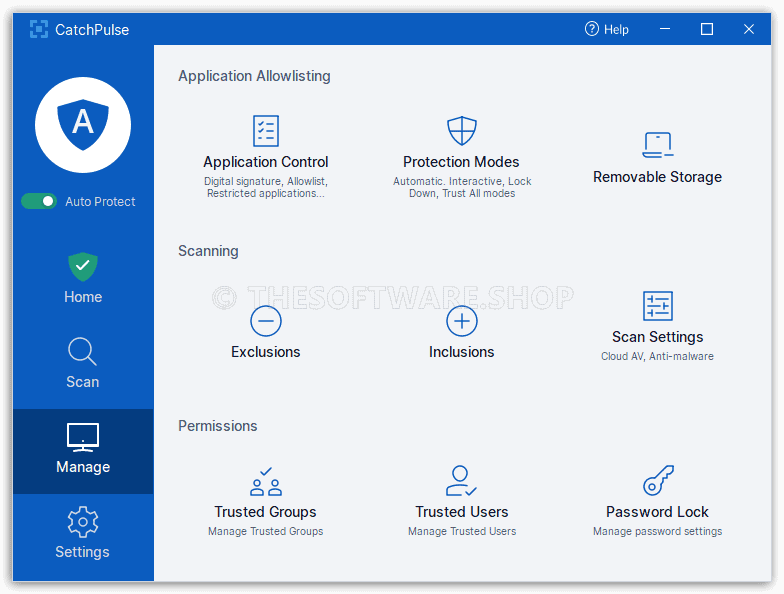Click the 'Application Allowlisting' heading

click(254, 76)
